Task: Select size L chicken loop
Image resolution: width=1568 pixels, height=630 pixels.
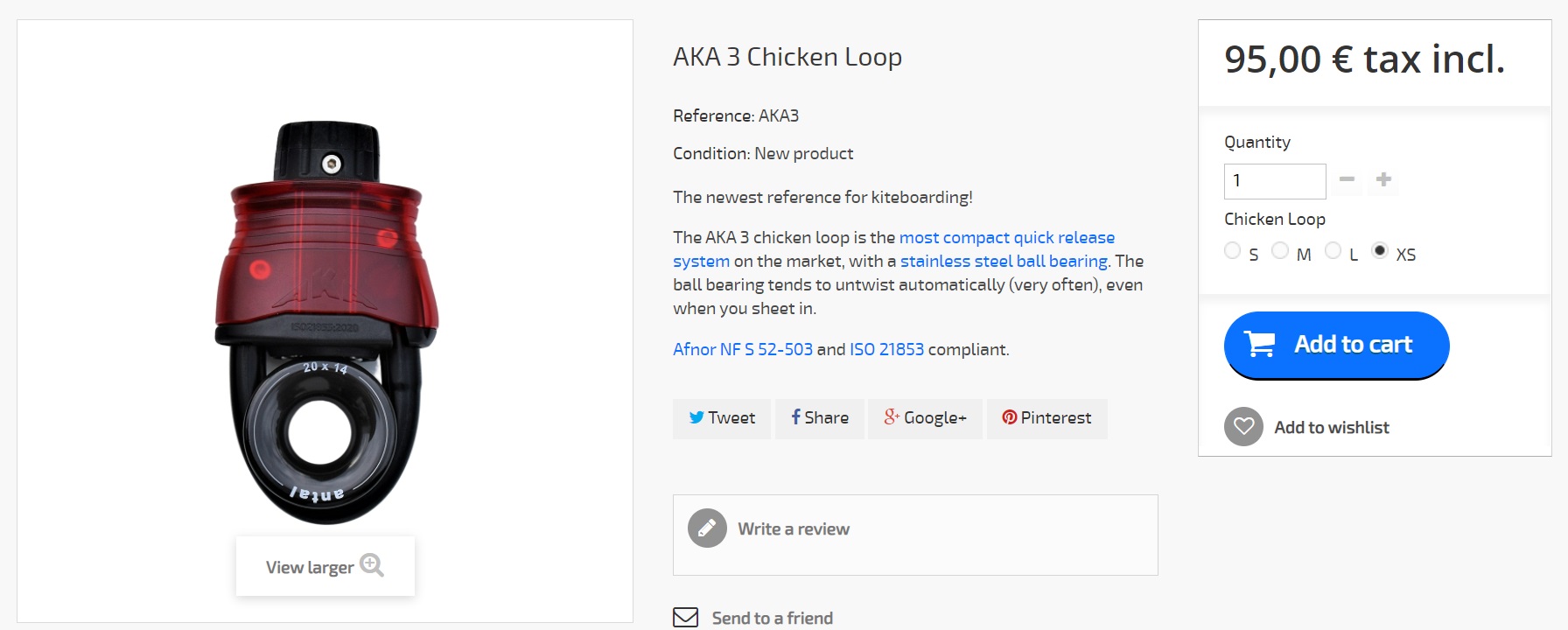Action: click(x=1333, y=251)
